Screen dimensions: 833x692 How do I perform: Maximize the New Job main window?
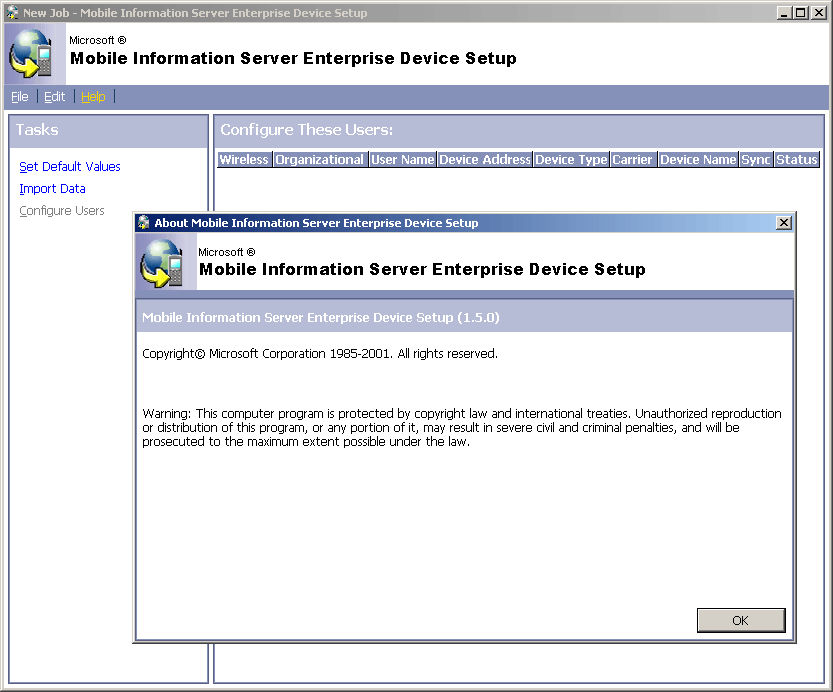tap(801, 12)
